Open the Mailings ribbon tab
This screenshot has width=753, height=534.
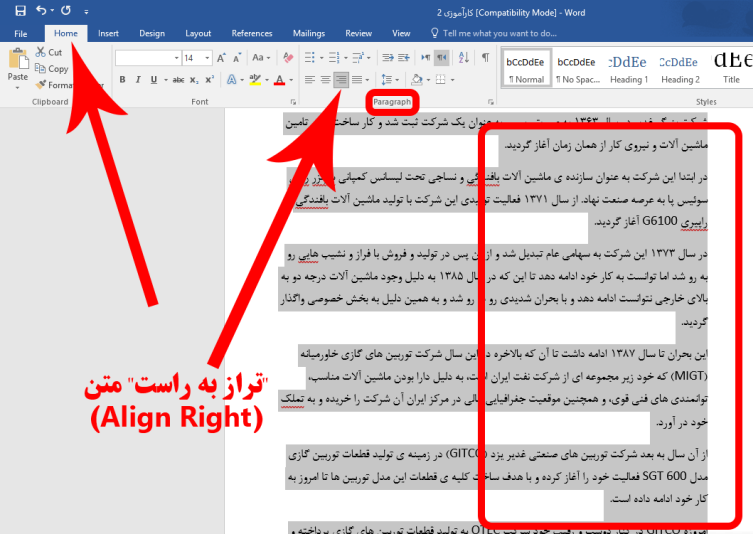308,33
